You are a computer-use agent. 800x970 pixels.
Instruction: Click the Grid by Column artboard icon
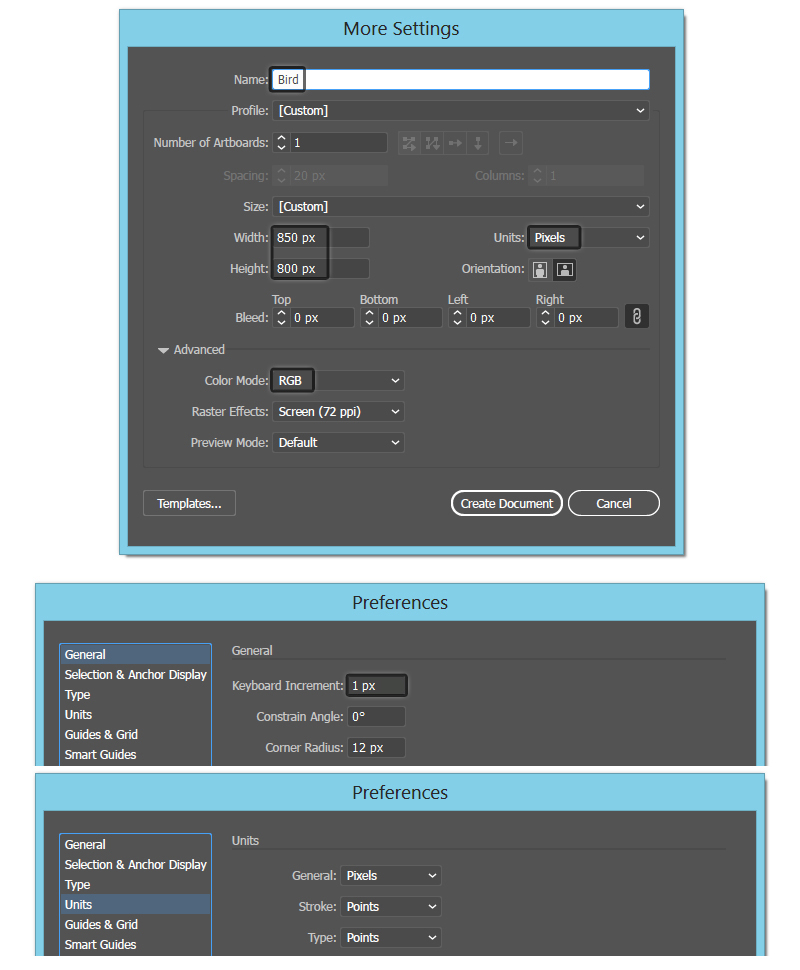click(432, 143)
